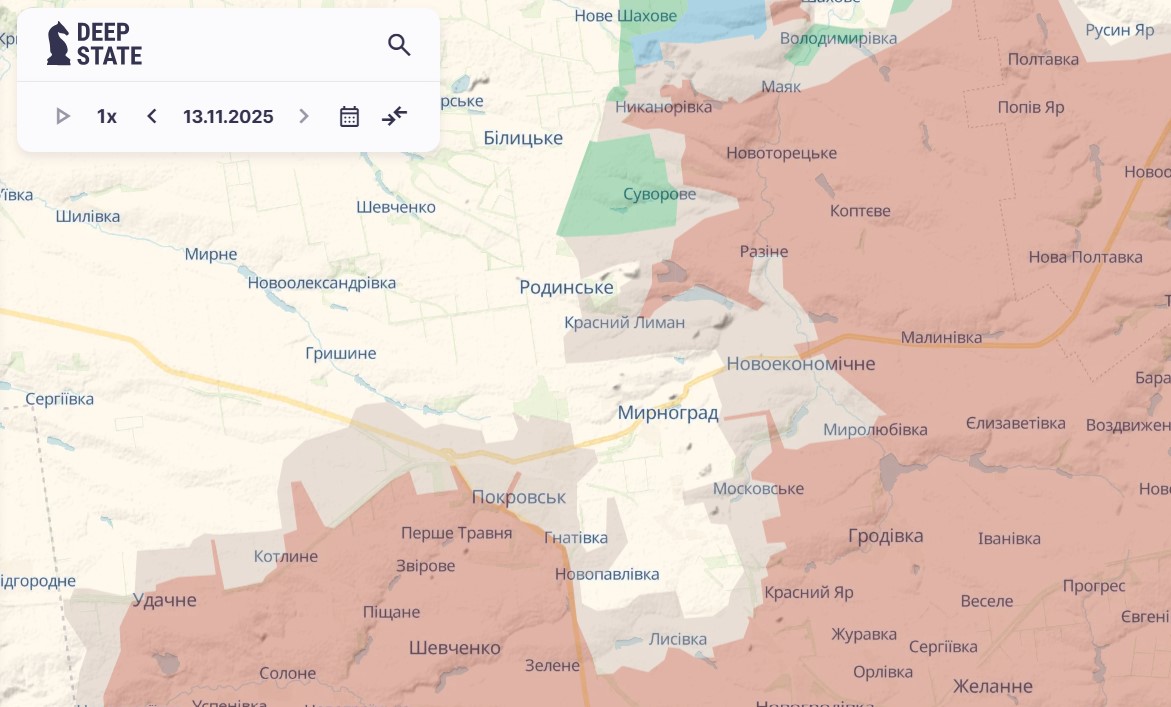Change the 1x playback speed
The height and width of the screenshot is (707, 1171).
(107, 116)
